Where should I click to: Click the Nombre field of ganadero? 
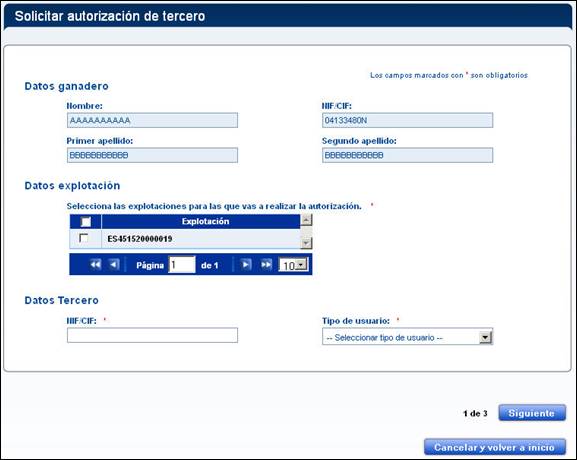point(152,120)
